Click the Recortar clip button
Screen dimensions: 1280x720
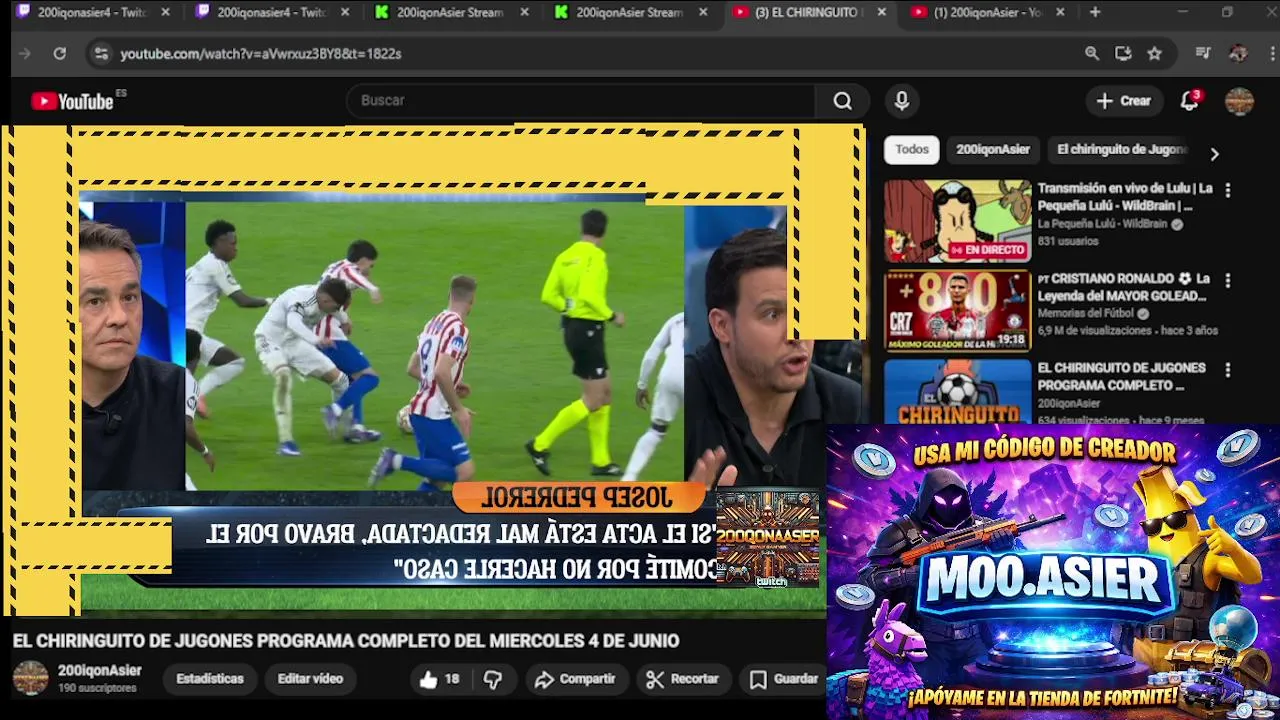tap(683, 679)
